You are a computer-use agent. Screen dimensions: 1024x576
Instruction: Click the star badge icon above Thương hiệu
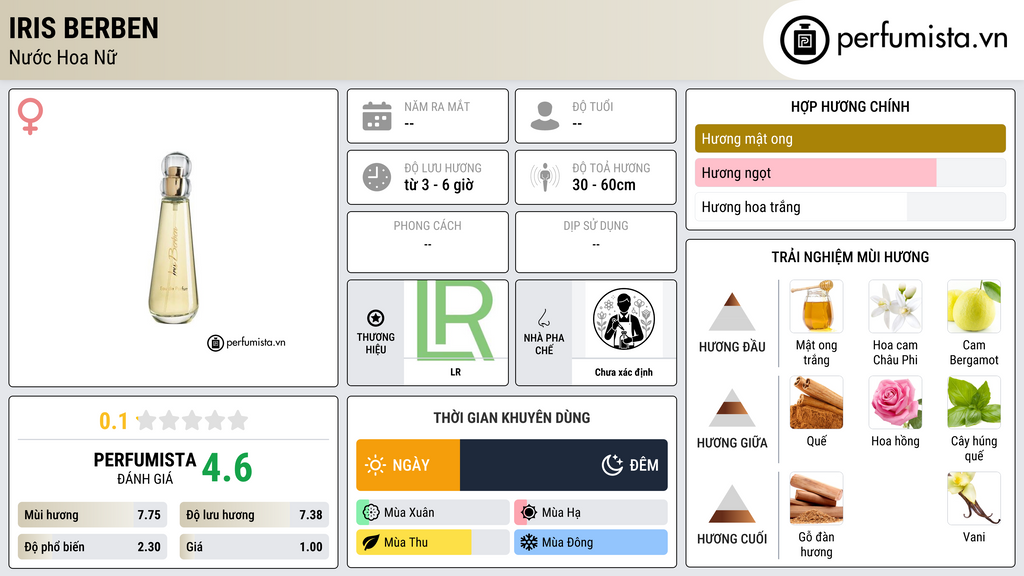coord(376,318)
